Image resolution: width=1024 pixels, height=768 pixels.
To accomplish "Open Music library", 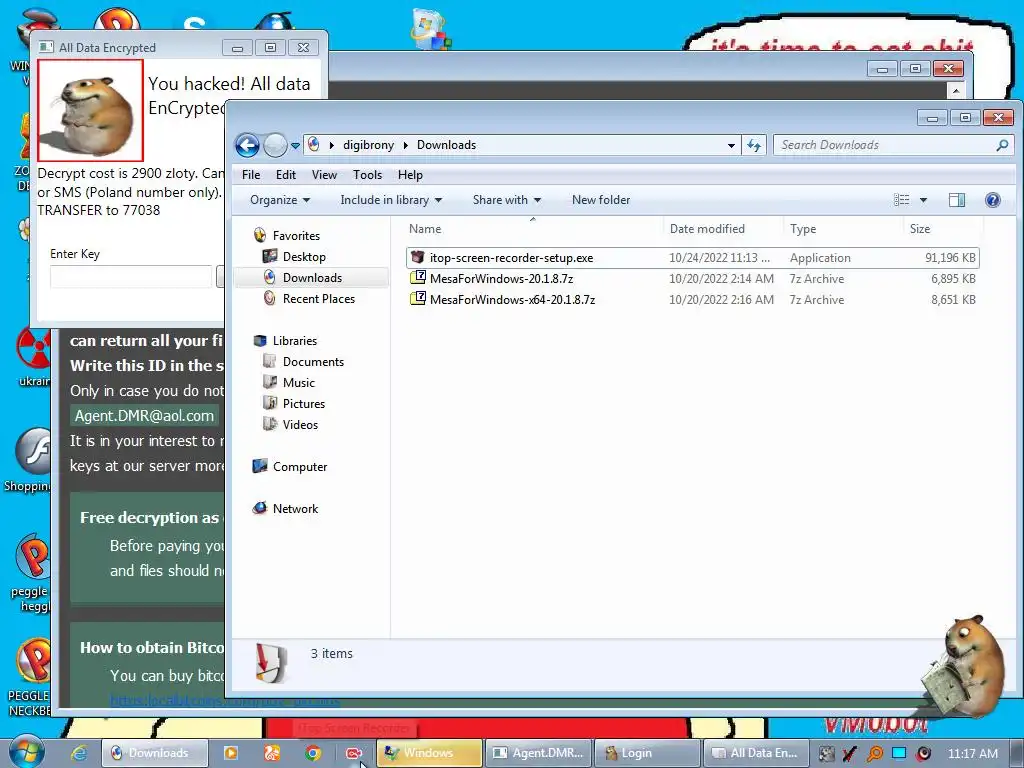I will point(298,383).
